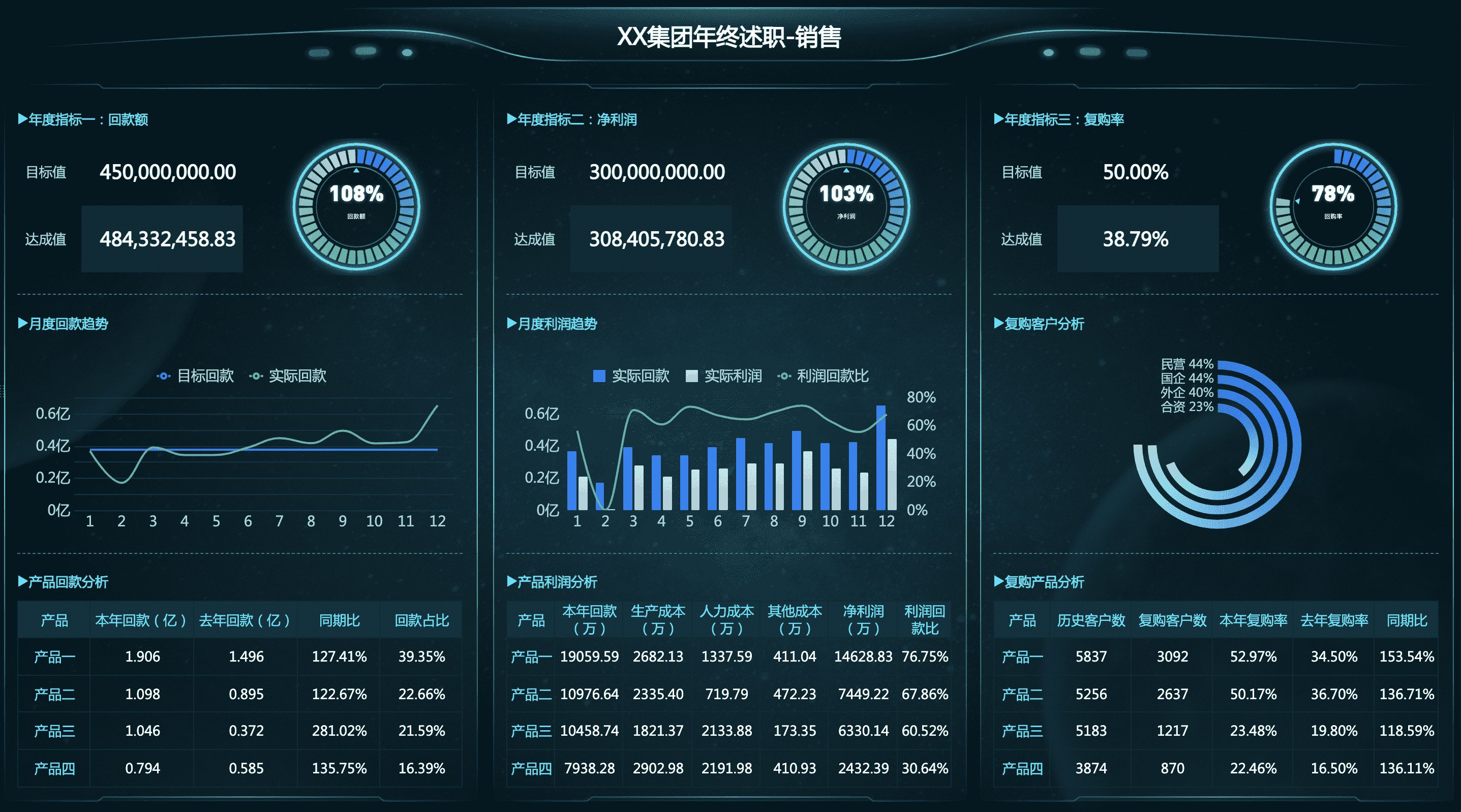
Task: Click the 108% 回款额 gauge
Action: [356, 206]
